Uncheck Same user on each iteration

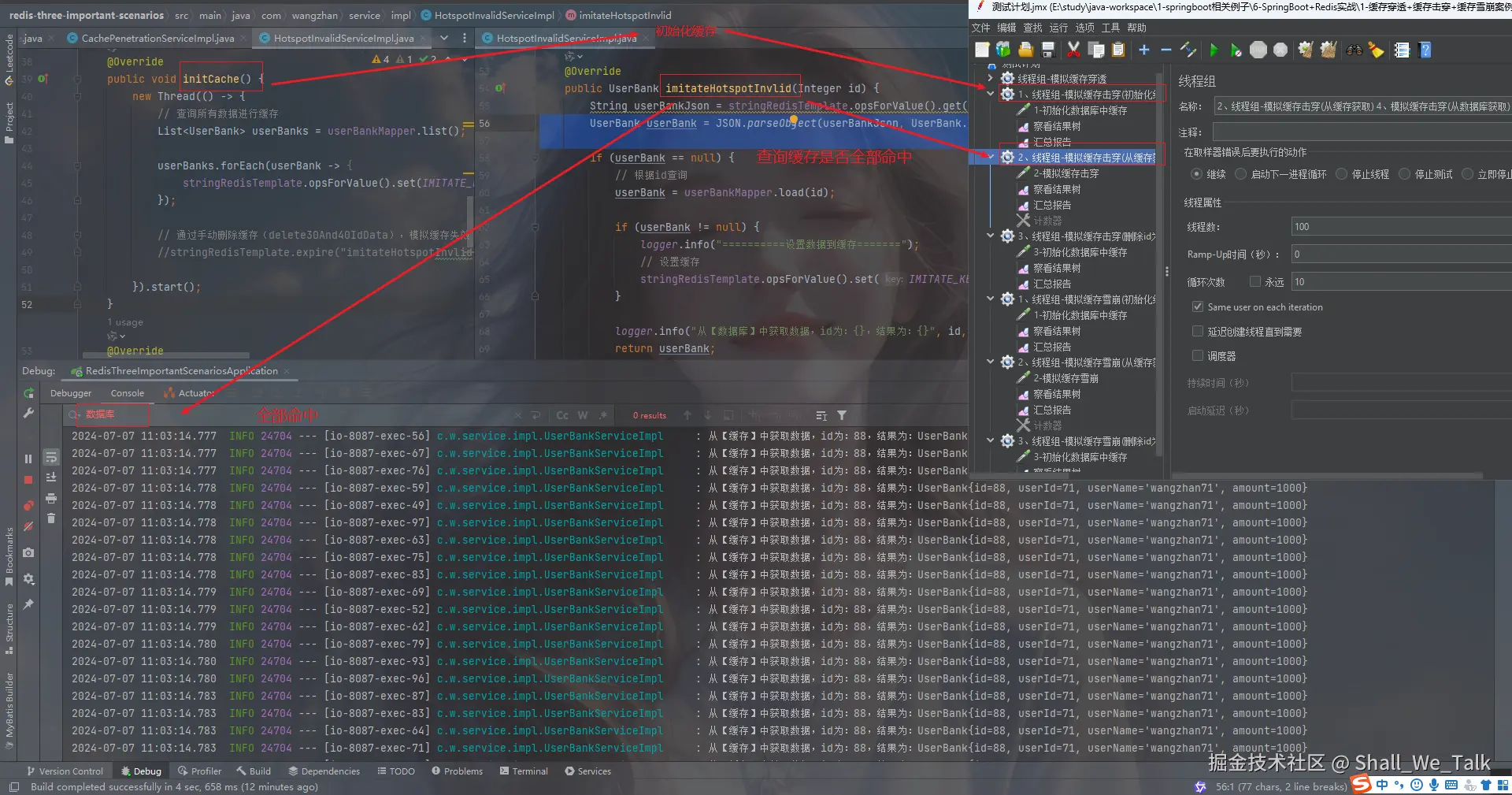[x=1198, y=306]
